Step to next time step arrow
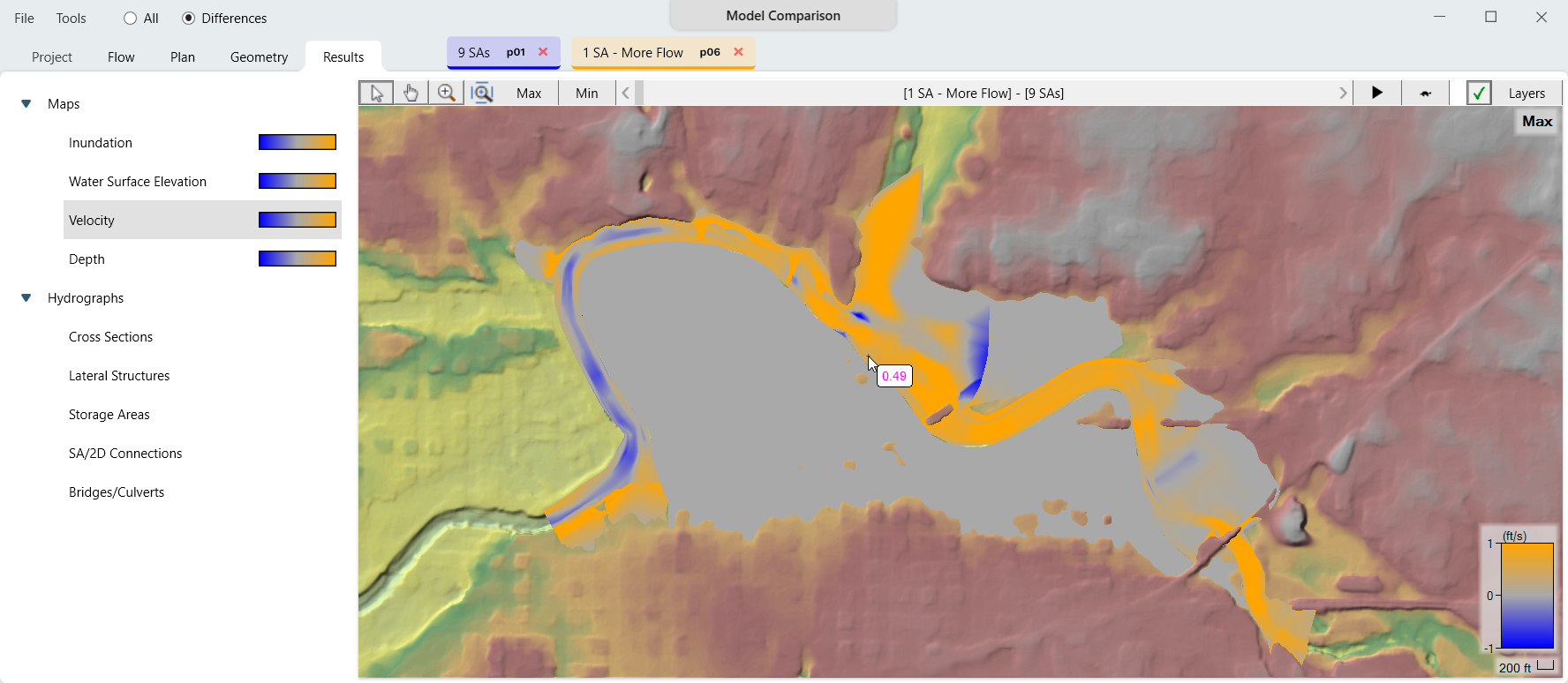The height and width of the screenshot is (683, 1568). [1343, 93]
